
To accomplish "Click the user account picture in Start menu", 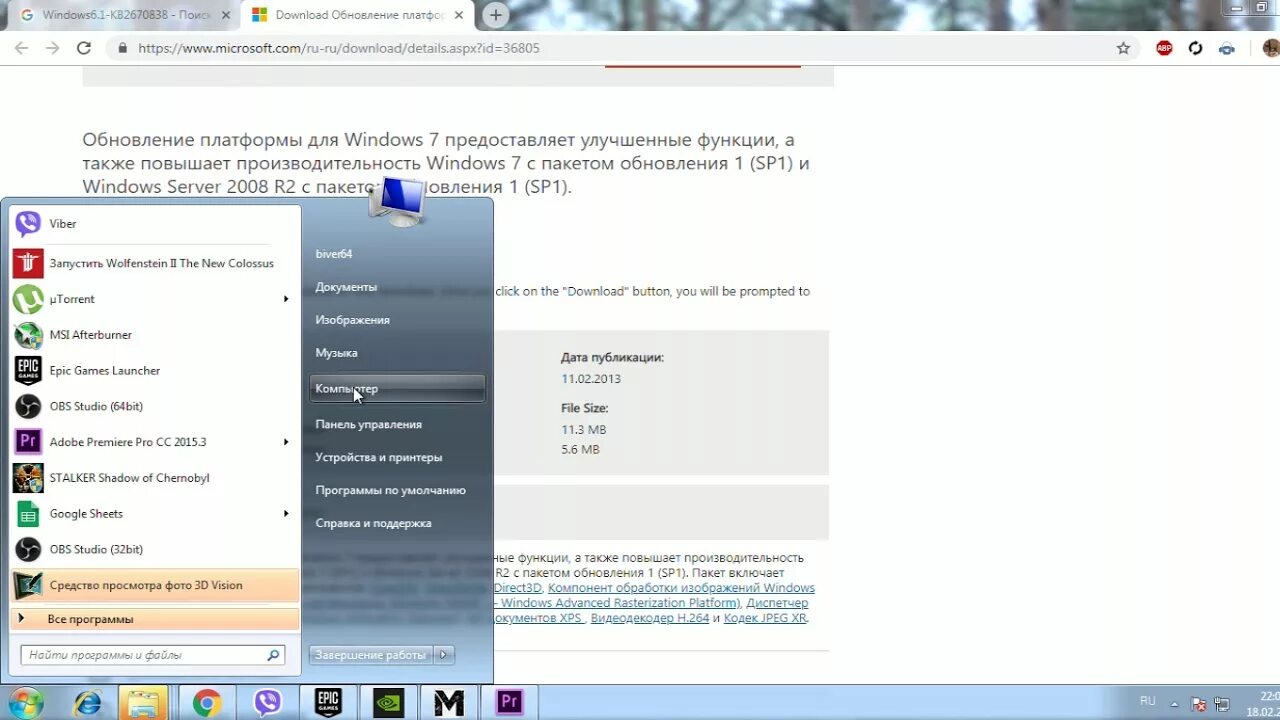I will [398, 200].
